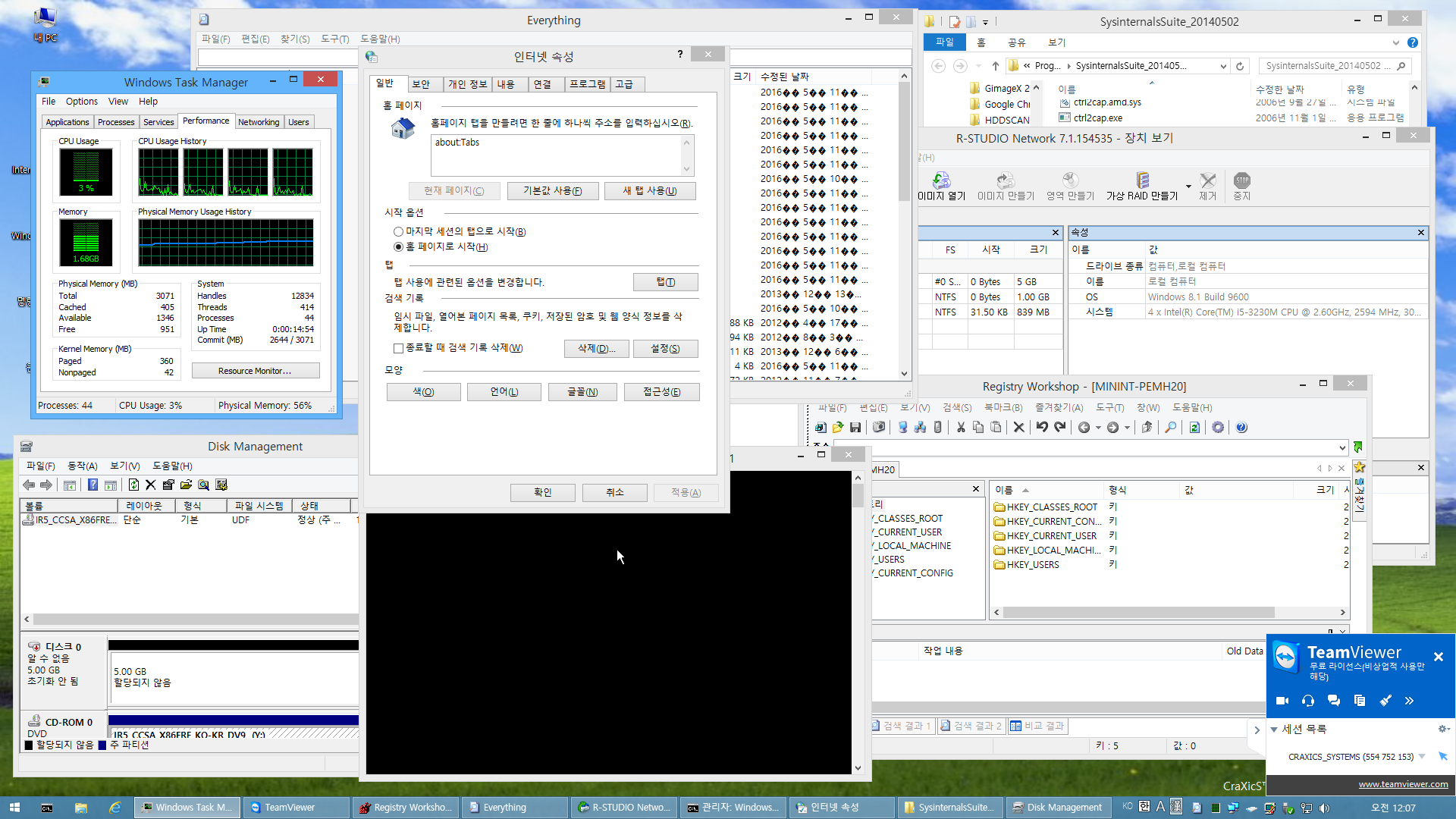Open TeamViewer session list gear dropdown
Image resolution: width=1456 pixels, height=819 pixels.
click(1443, 730)
